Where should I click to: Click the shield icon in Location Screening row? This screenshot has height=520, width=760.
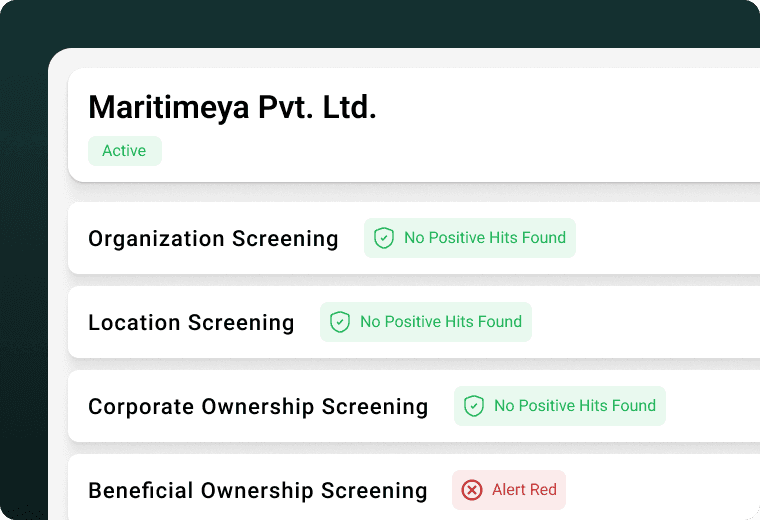339,322
